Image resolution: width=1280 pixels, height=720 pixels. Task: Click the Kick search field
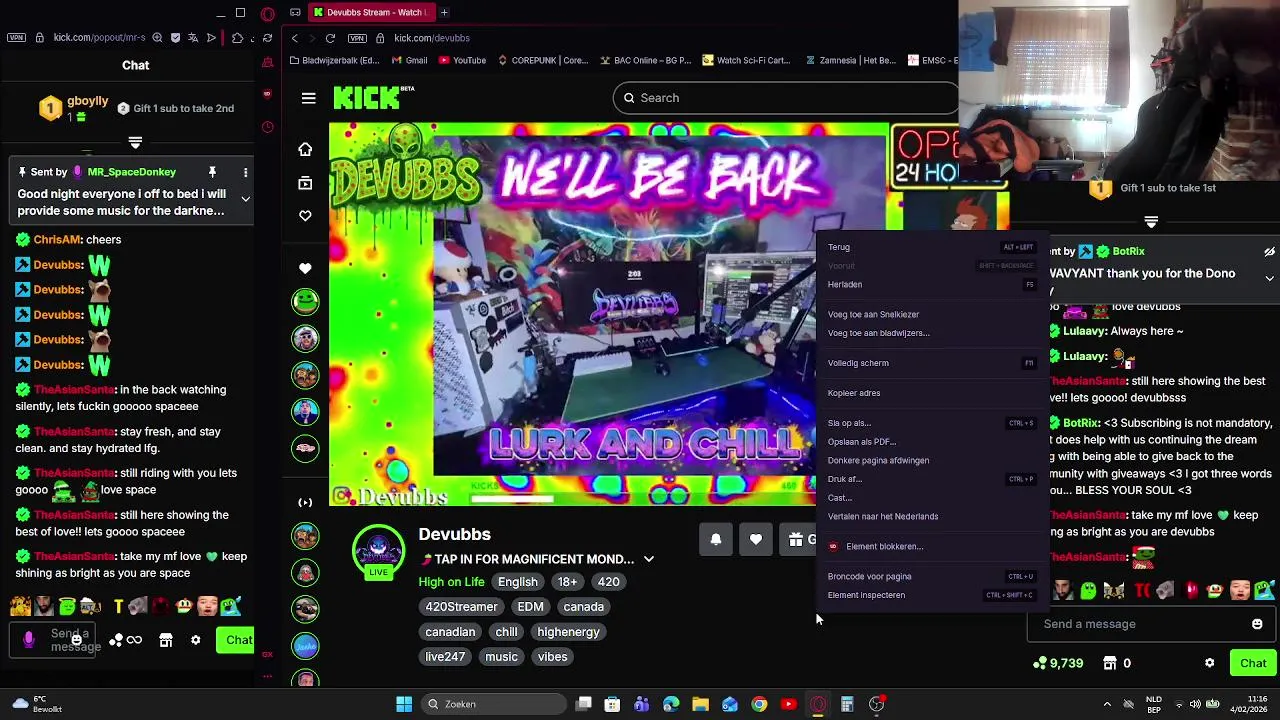(785, 98)
